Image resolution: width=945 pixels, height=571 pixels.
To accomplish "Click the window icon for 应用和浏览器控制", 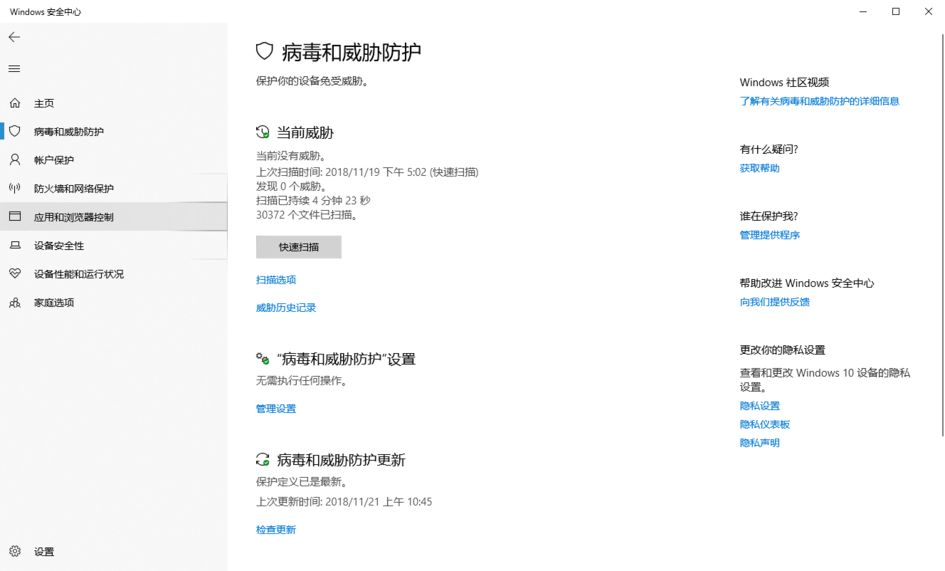I will coord(15,216).
